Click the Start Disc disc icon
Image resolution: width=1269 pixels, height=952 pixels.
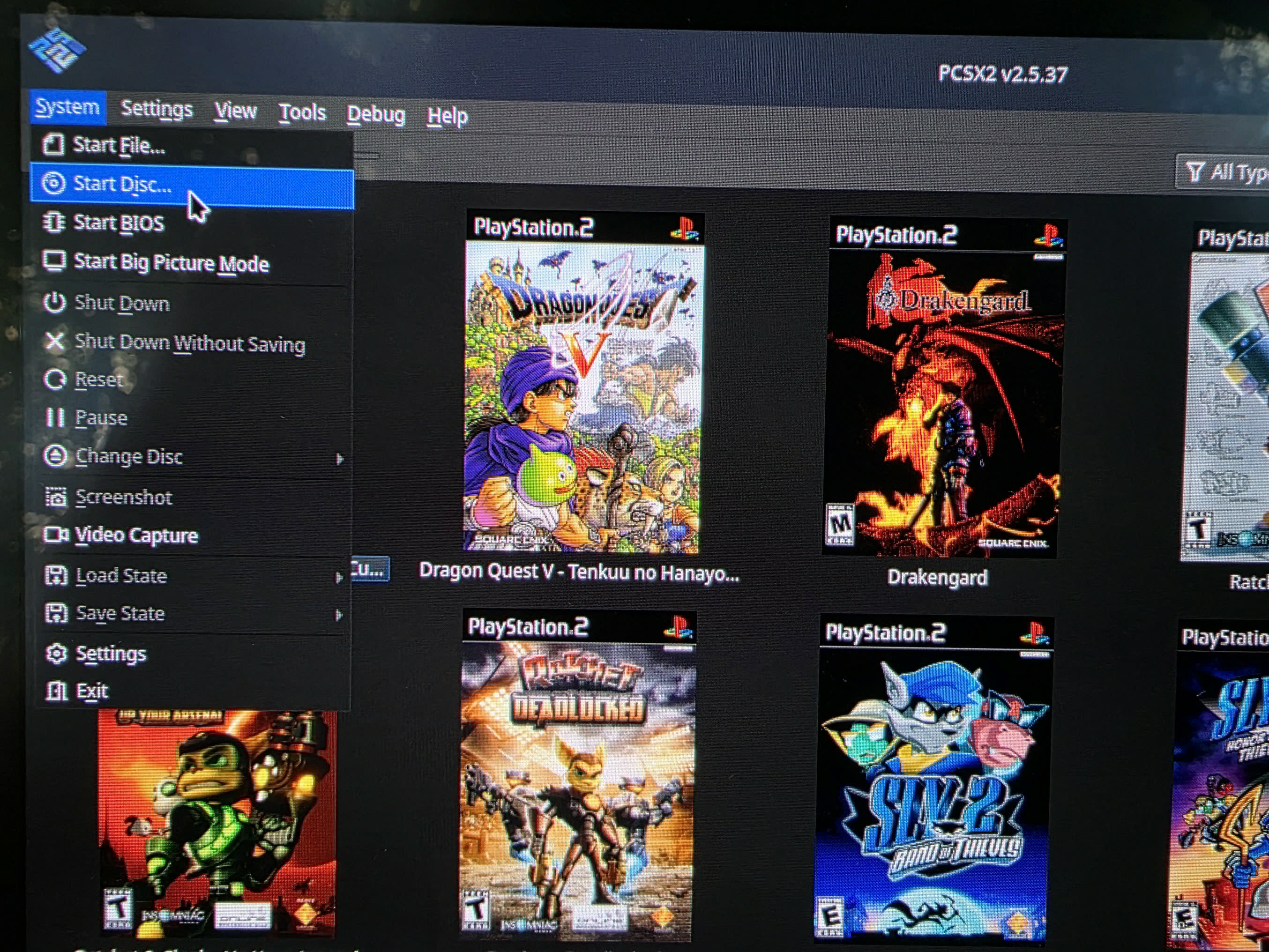[x=53, y=184]
